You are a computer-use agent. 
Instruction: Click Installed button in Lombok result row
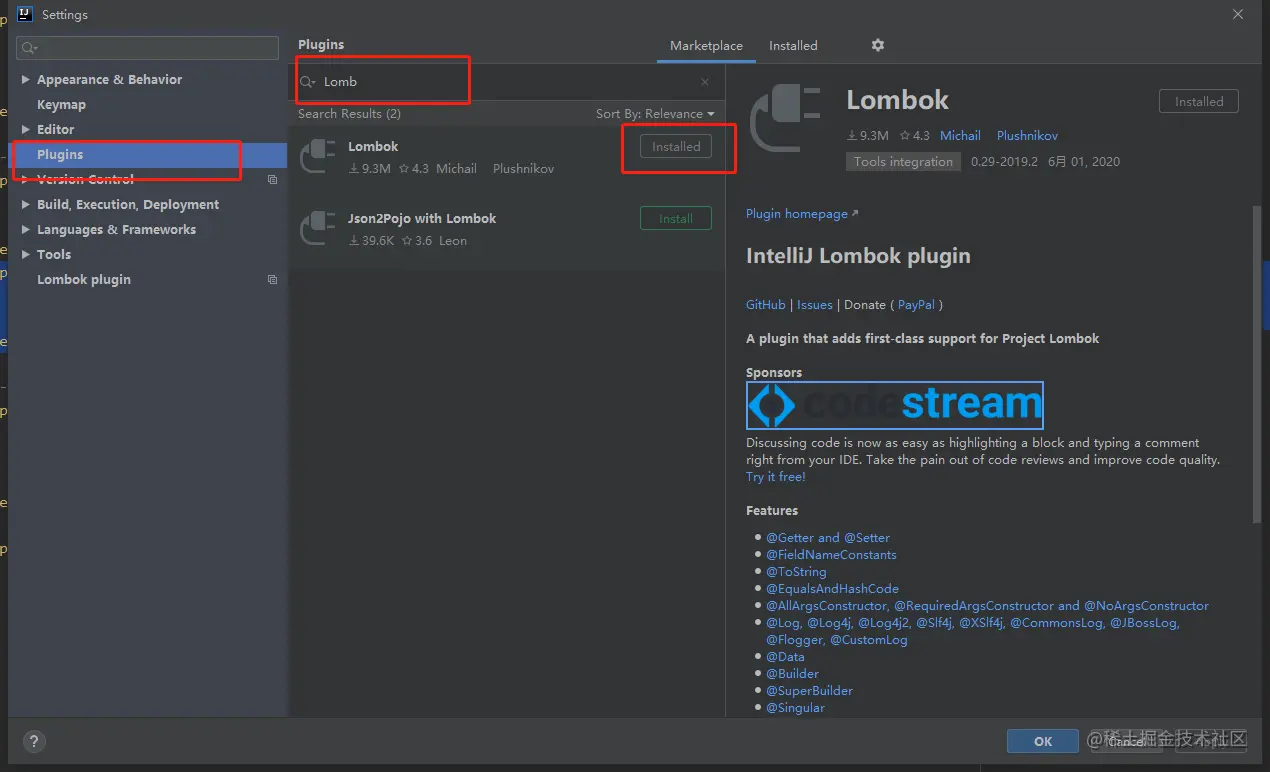pos(676,147)
